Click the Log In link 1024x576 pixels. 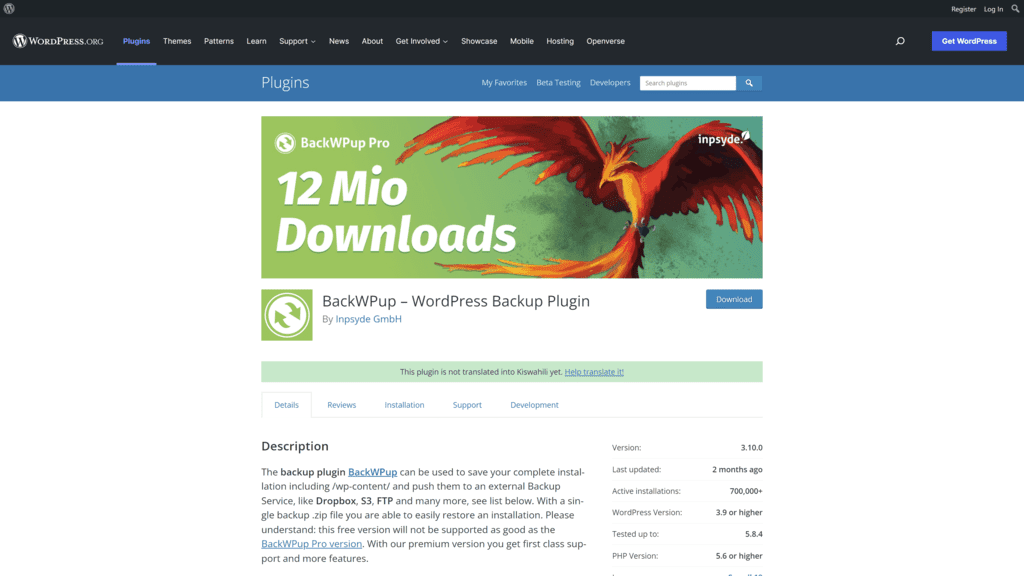click(x=993, y=9)
